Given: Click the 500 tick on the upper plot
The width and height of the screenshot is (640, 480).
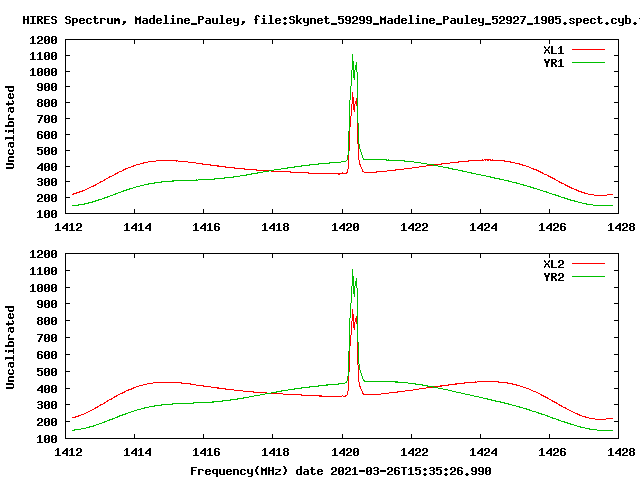Looking at the screenshot, I should point(47,151).
